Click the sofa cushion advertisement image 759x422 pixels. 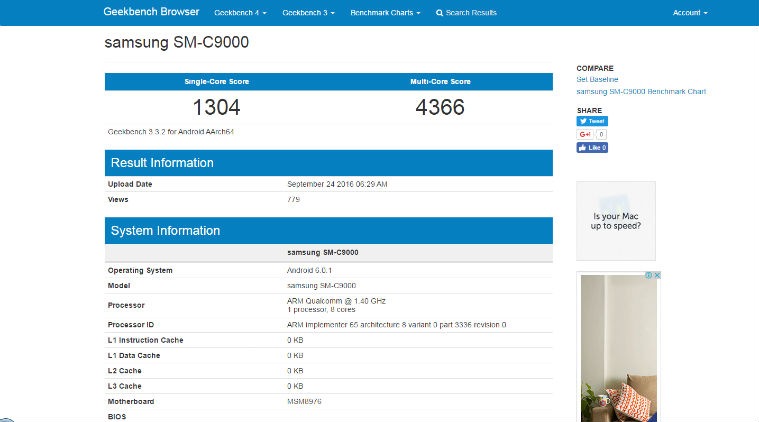619,348
